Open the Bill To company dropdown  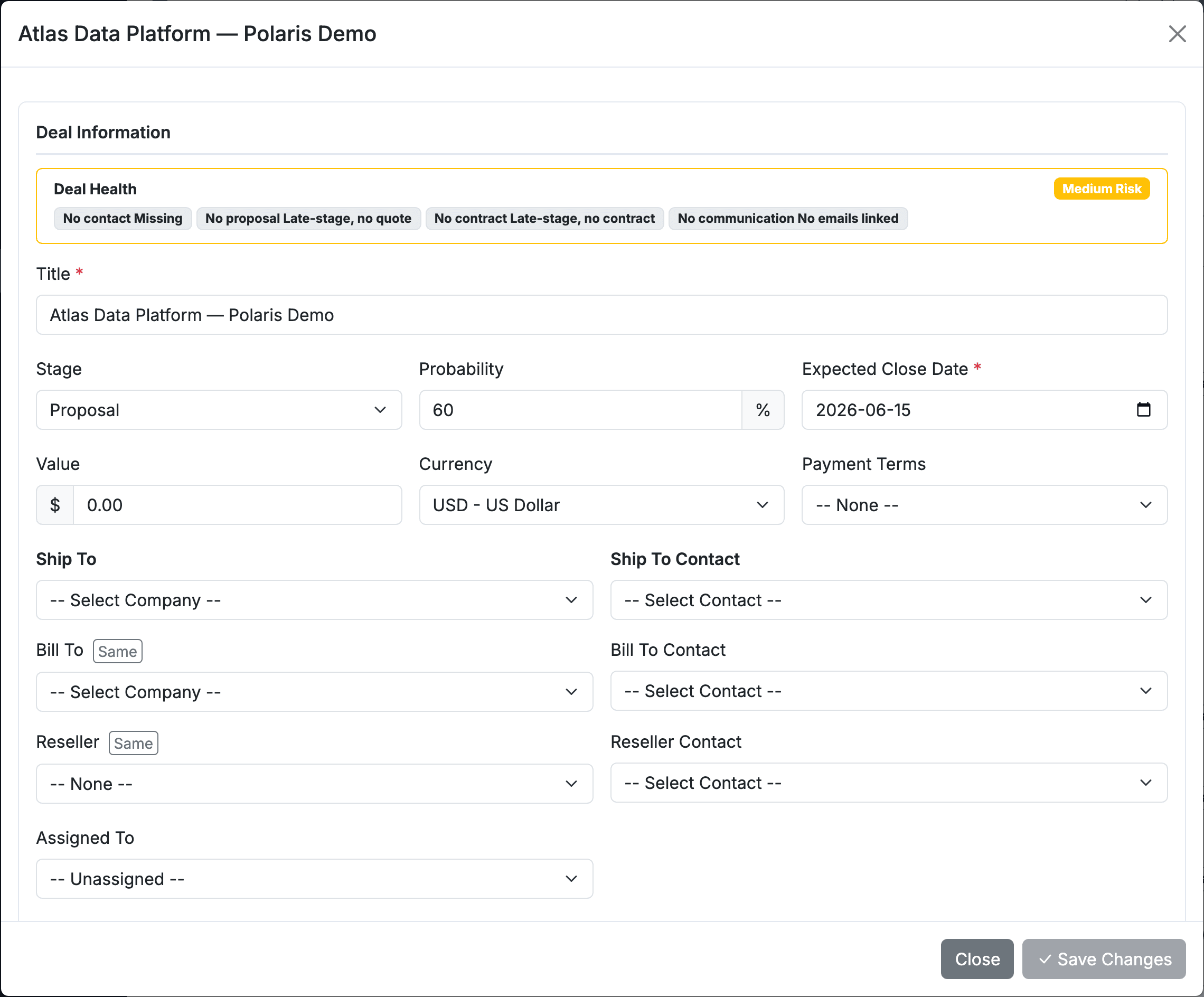(x=314, y=692)
